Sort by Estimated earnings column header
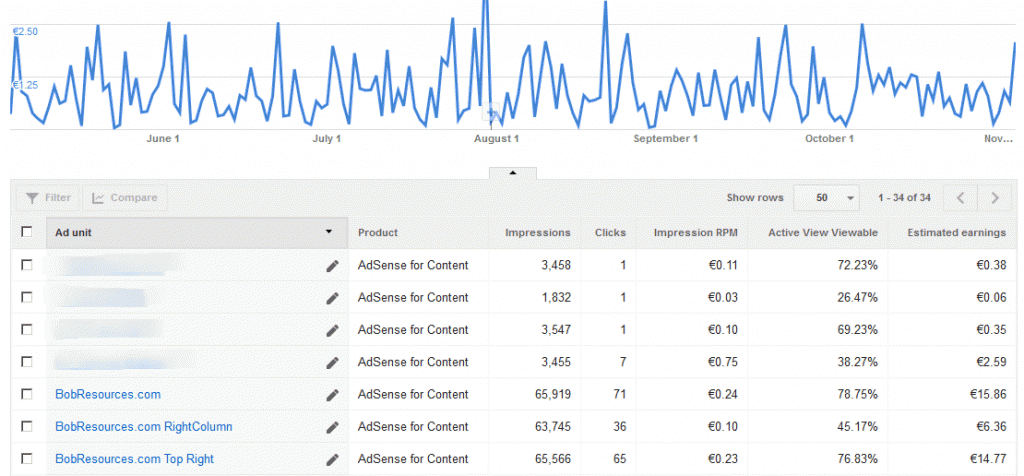The image size is (1024, 476). (957, 232)
